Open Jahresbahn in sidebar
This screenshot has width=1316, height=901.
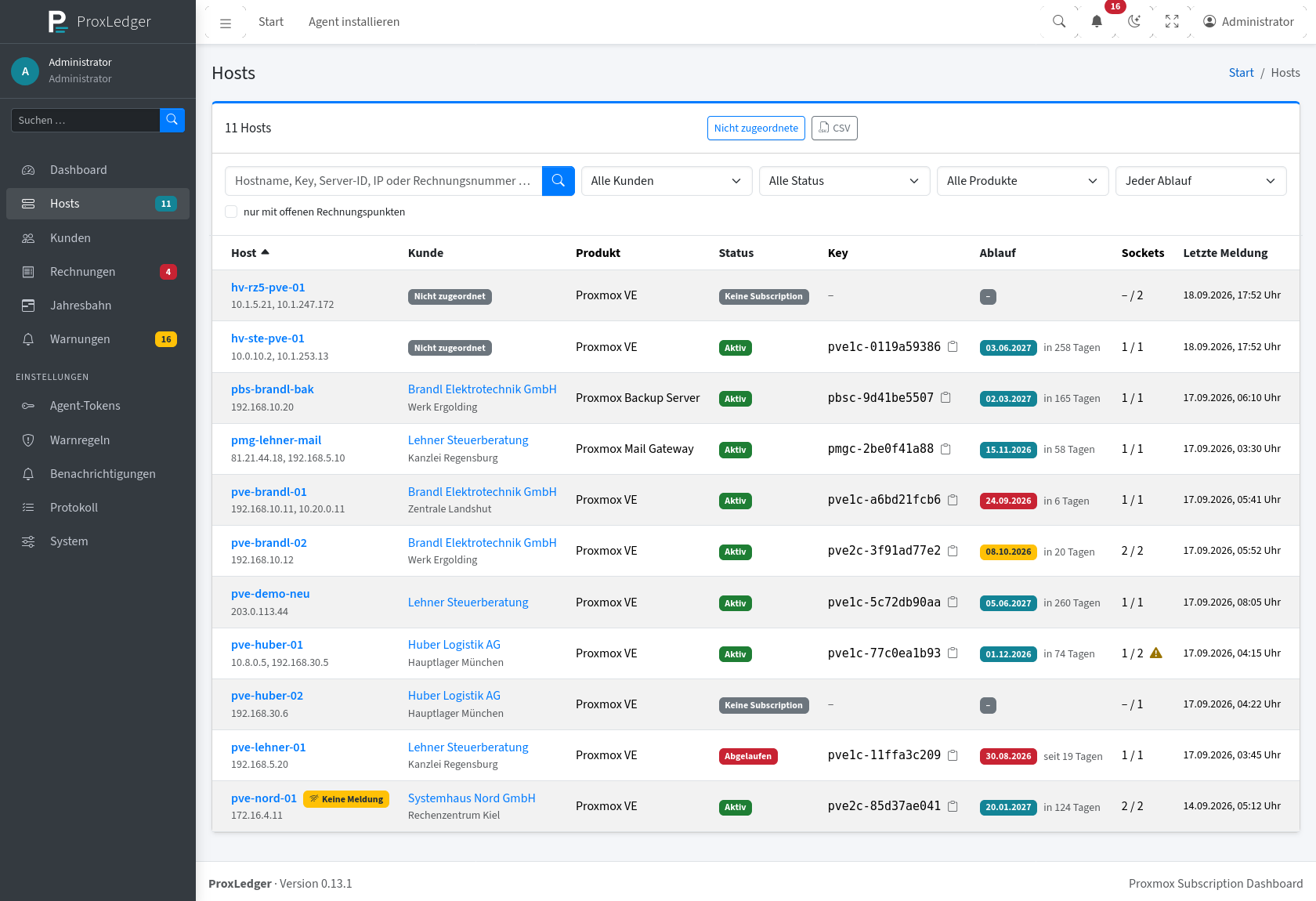coord(98,306)
